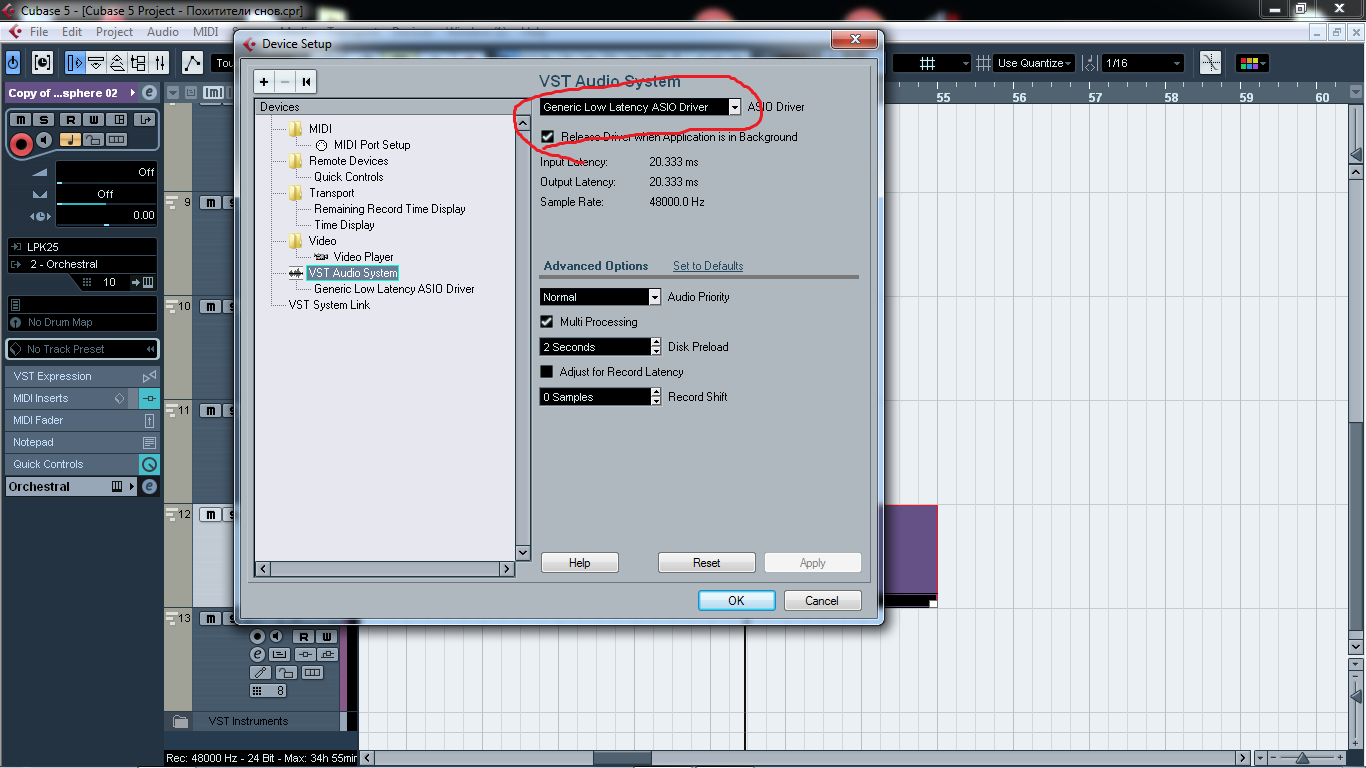This screenshot has height=768, width=1366.
Task: Open the Mixer from toolbar icon
Action: [160, 63]
